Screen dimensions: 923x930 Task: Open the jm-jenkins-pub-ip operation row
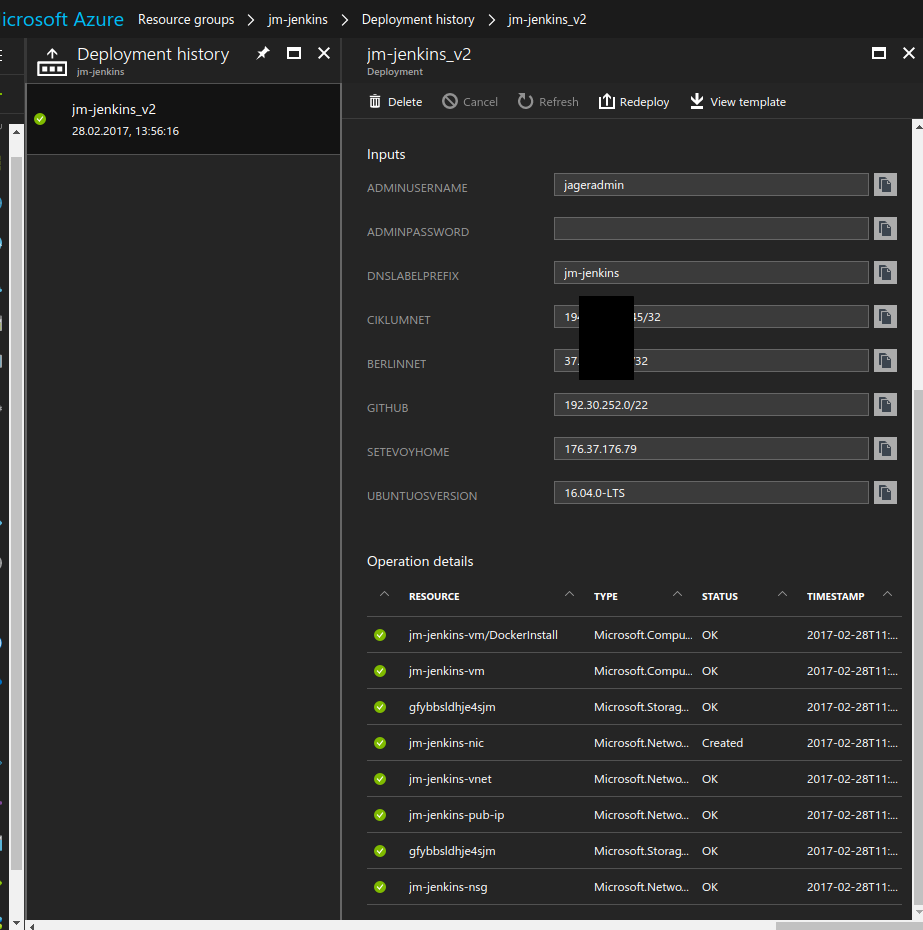[x=634, y=815]
